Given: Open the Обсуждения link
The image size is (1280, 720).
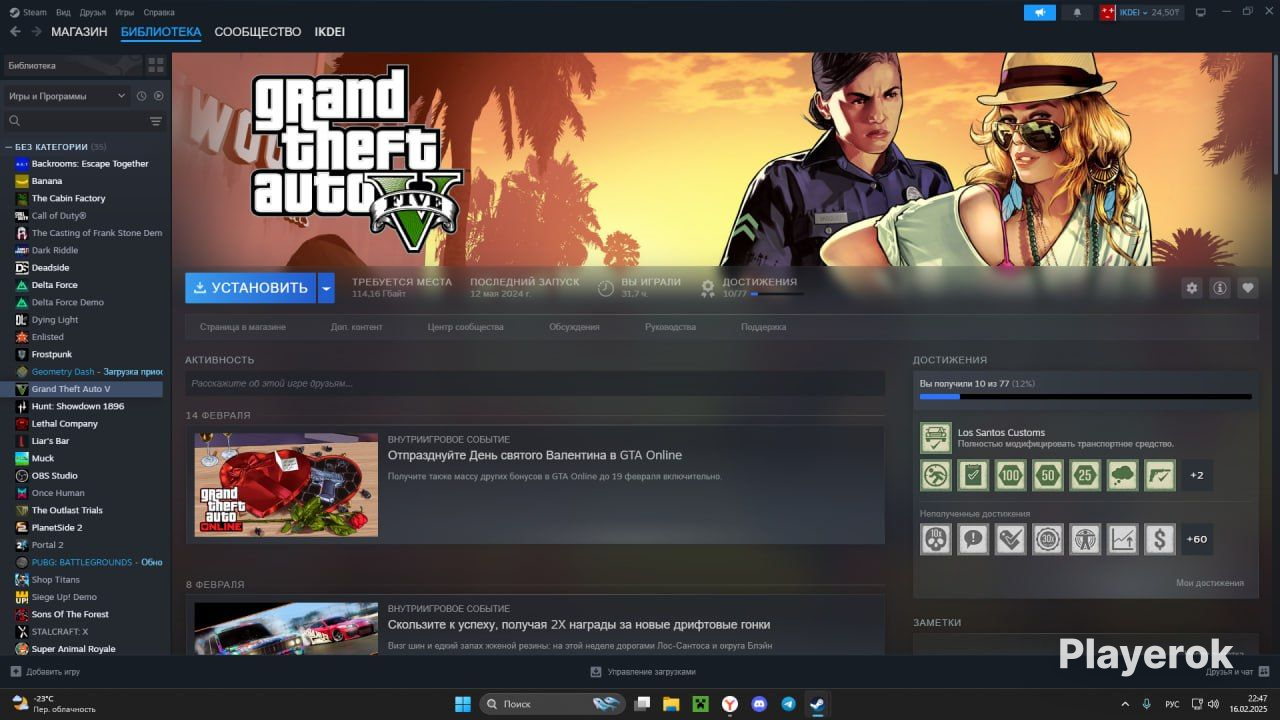Looking at the screenshot, I should click(574, 327).
